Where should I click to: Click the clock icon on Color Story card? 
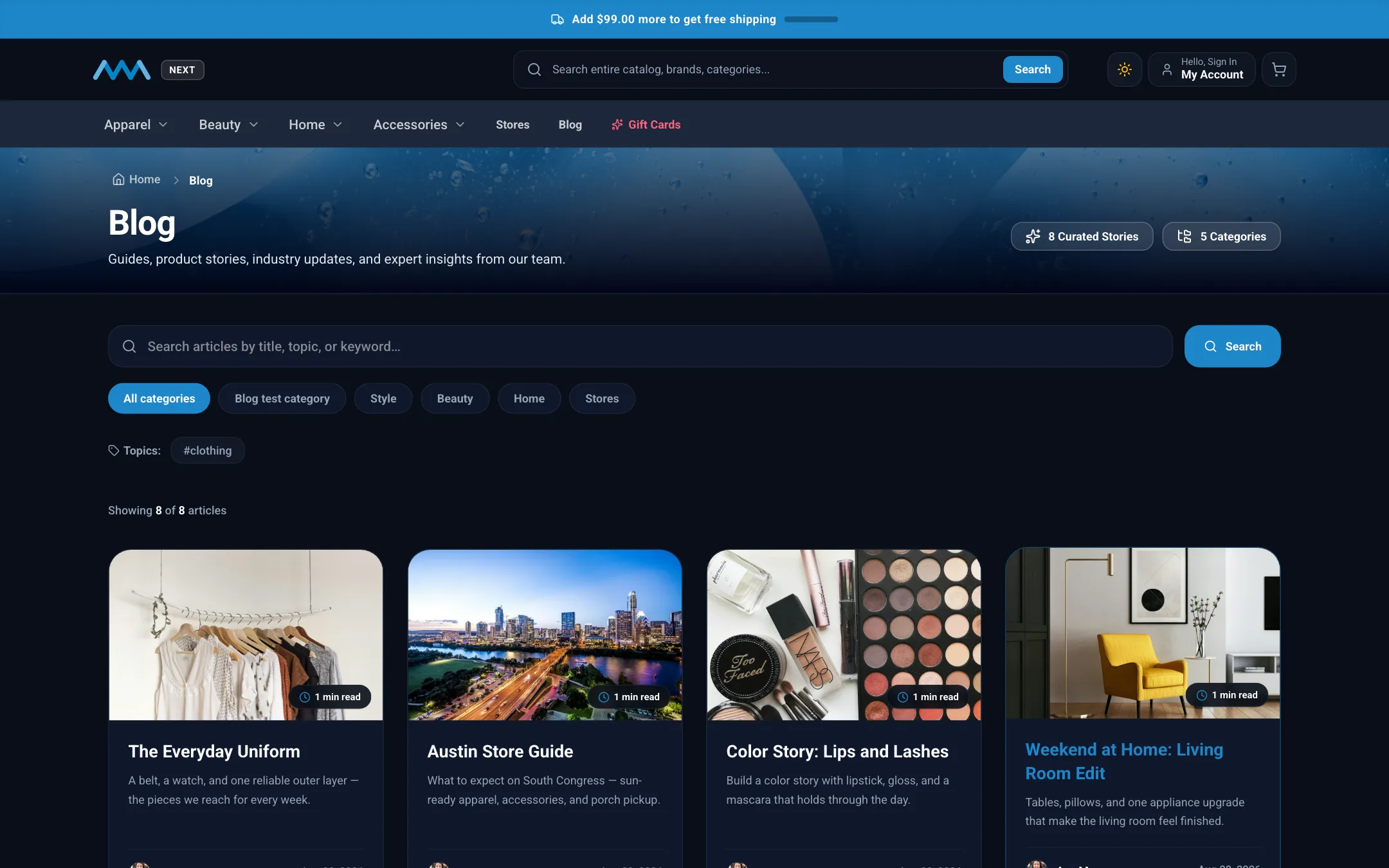click(903, 697)
